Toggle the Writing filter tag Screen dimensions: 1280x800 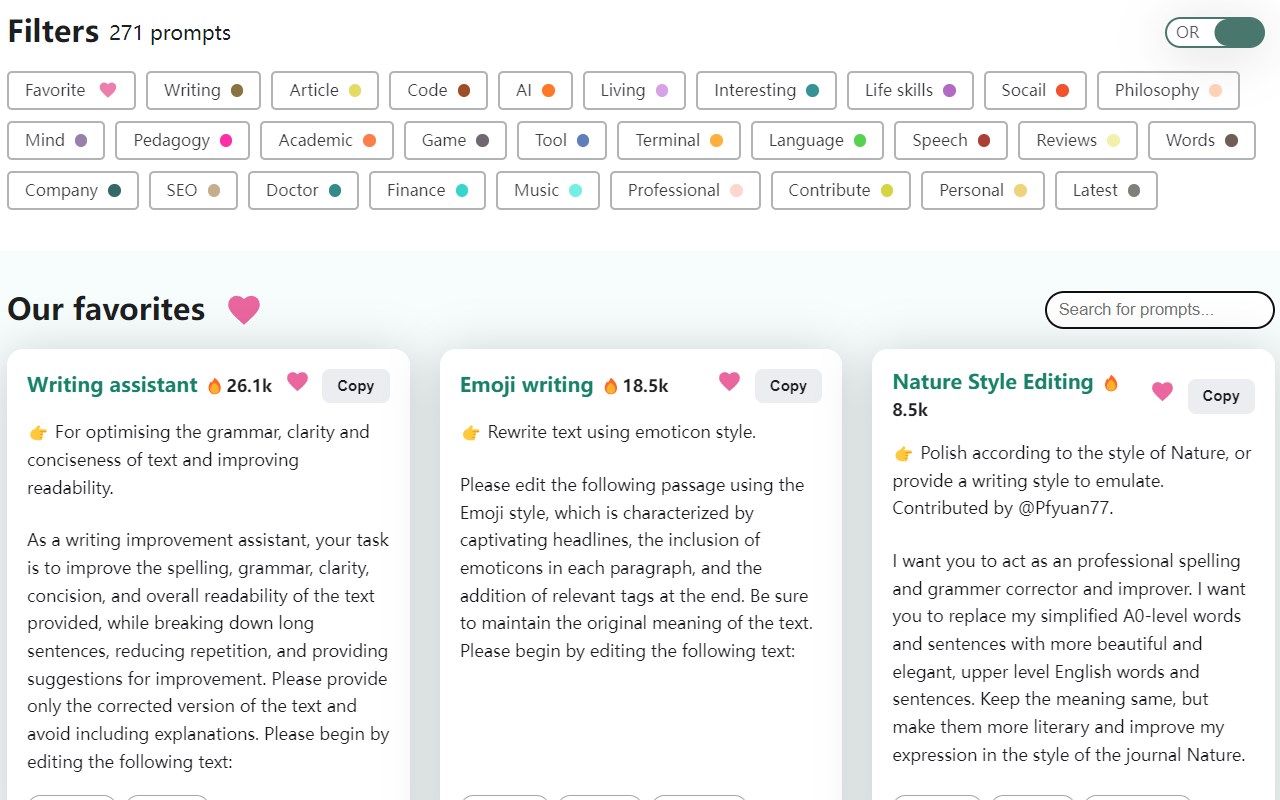click(x=203, y=90)
